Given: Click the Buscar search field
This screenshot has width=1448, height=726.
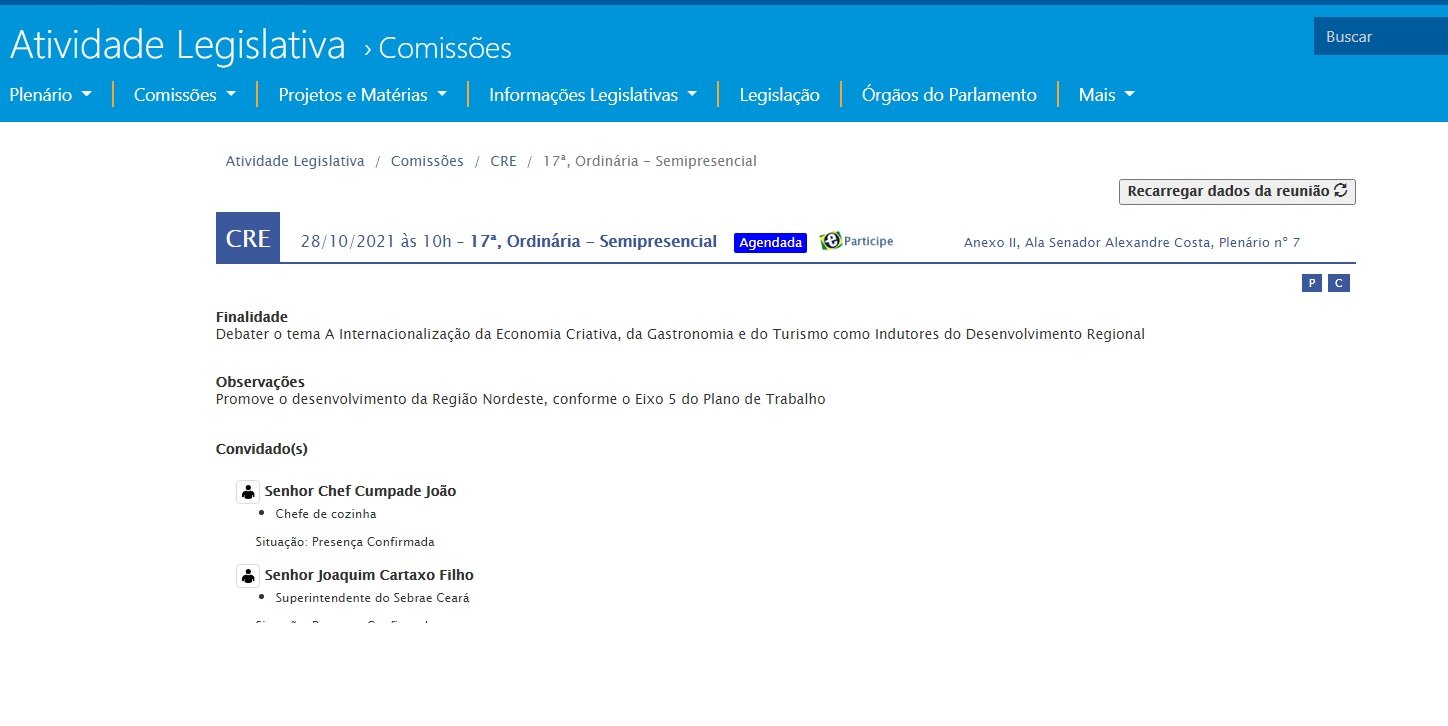Looking at the screenshot, I should tap(1380, 37).
